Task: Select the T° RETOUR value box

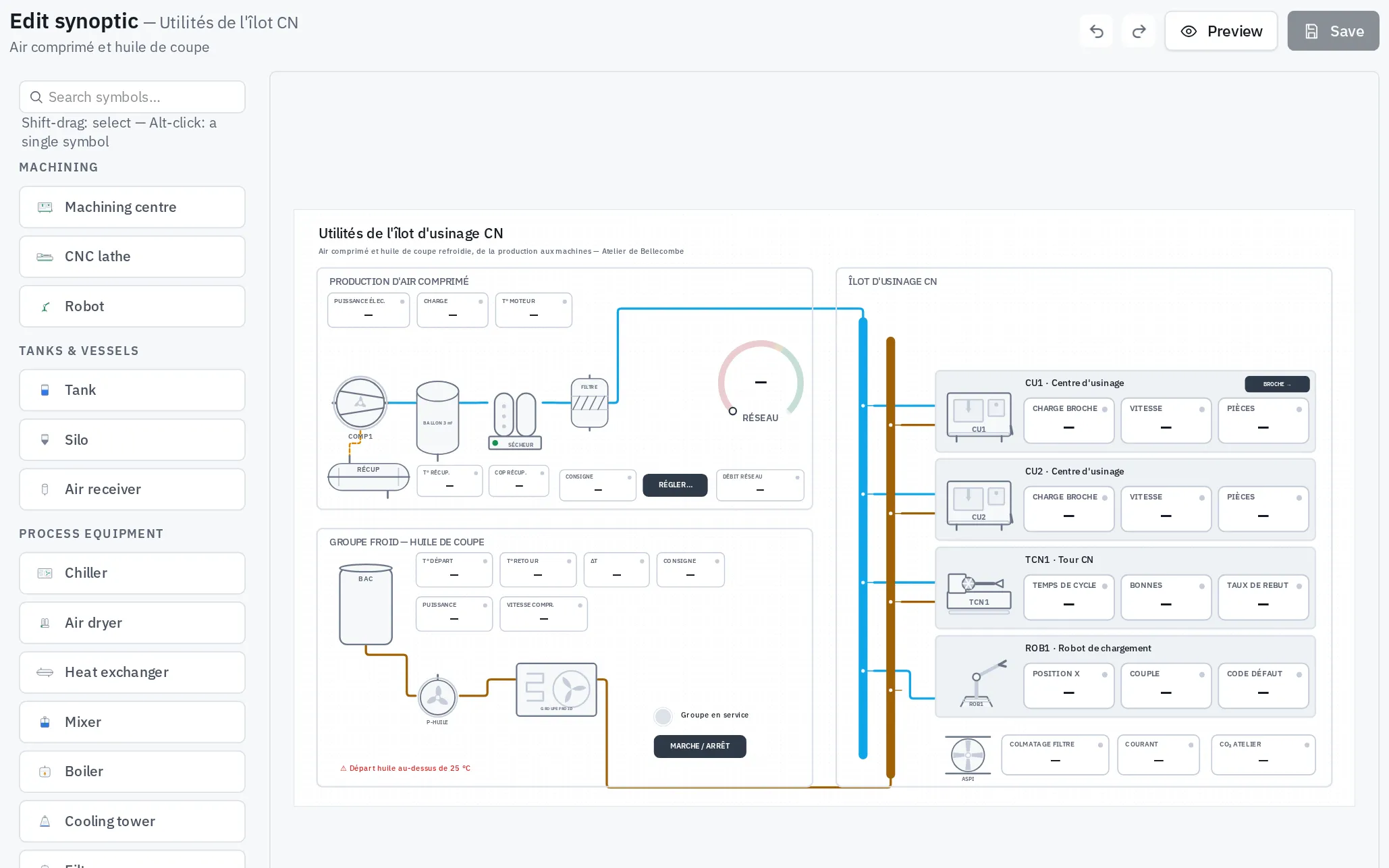Action: point(538,570)
